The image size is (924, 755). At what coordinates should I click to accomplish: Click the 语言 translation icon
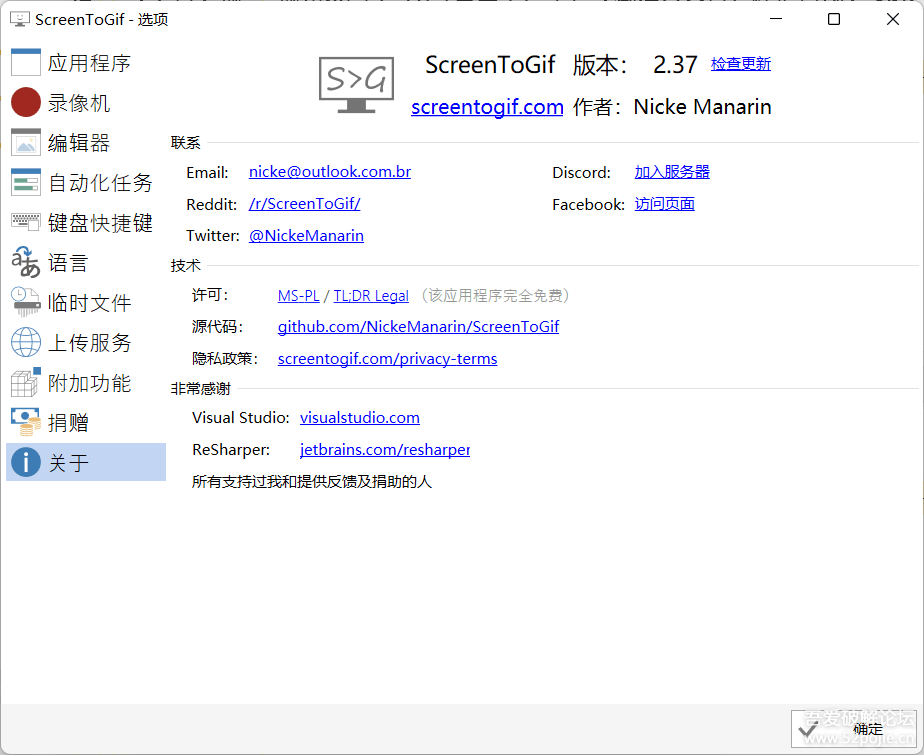pos(26,262)
